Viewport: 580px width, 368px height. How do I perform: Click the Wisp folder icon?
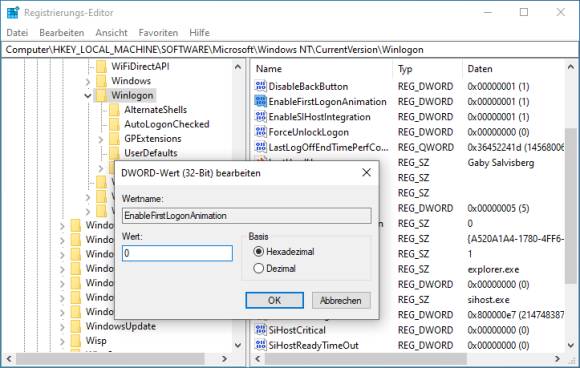[x=76, y=340]
